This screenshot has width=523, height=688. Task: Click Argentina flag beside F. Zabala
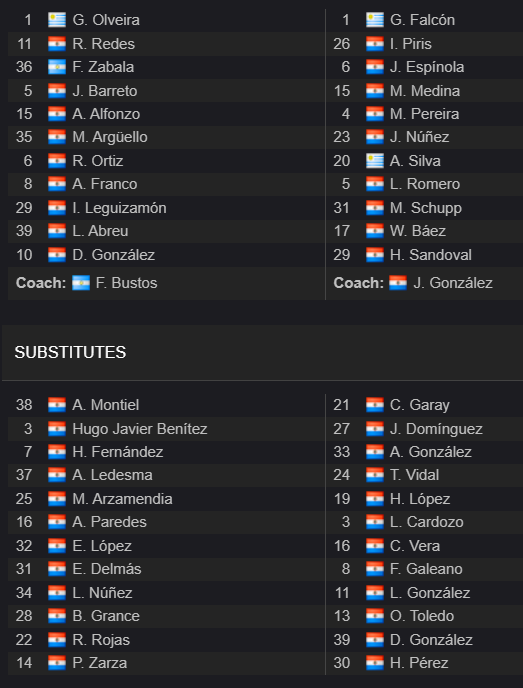pyautogui.click(x=57, y=67)
